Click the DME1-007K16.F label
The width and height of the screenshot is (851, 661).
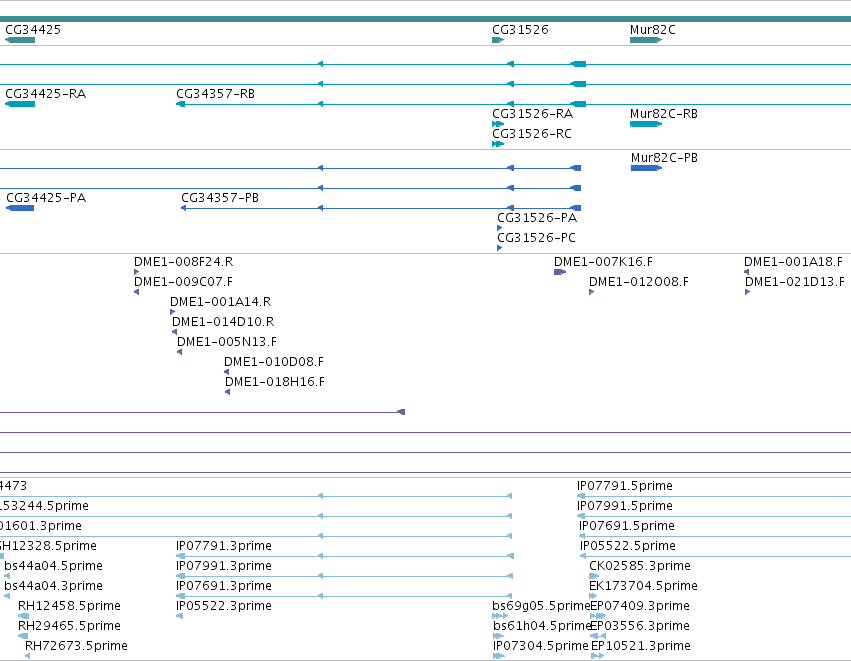(604, 262)
